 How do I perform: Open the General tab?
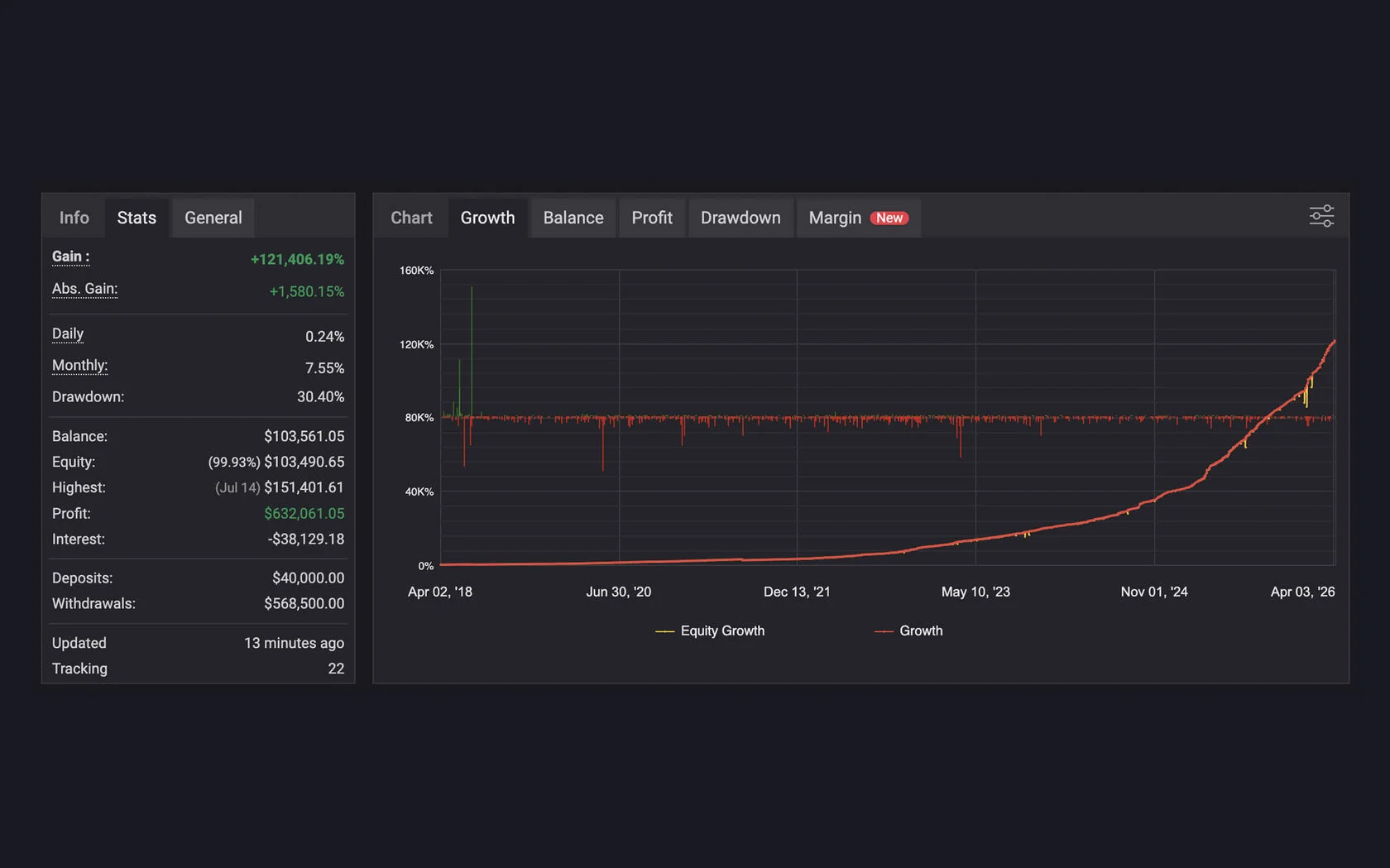(213, 218)
